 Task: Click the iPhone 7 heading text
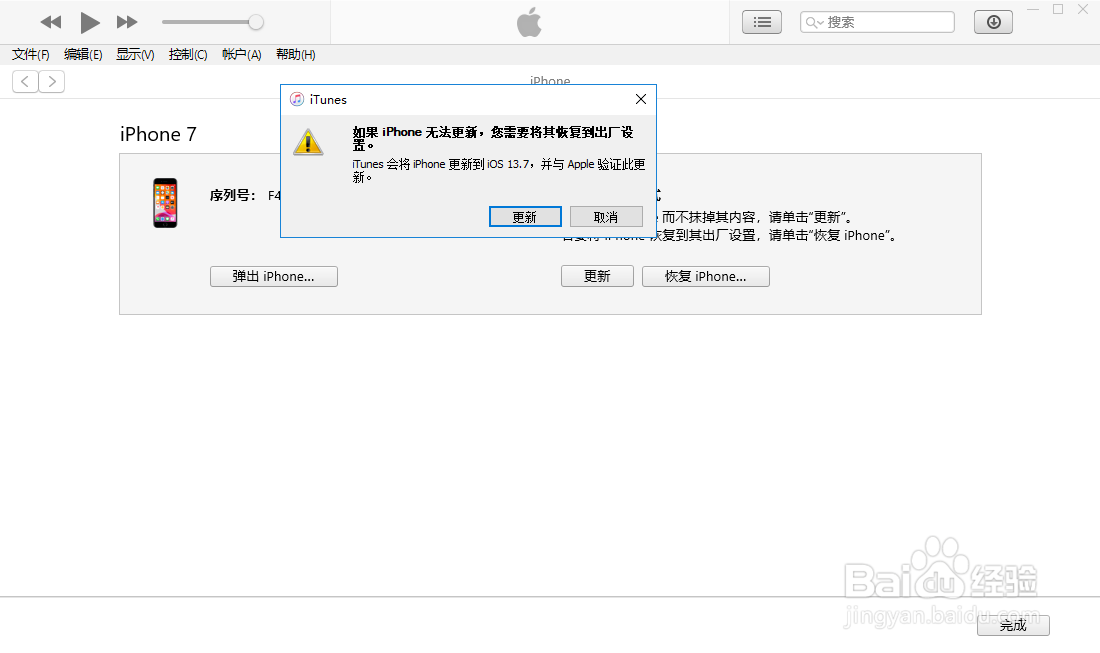(x=159, y=134)
